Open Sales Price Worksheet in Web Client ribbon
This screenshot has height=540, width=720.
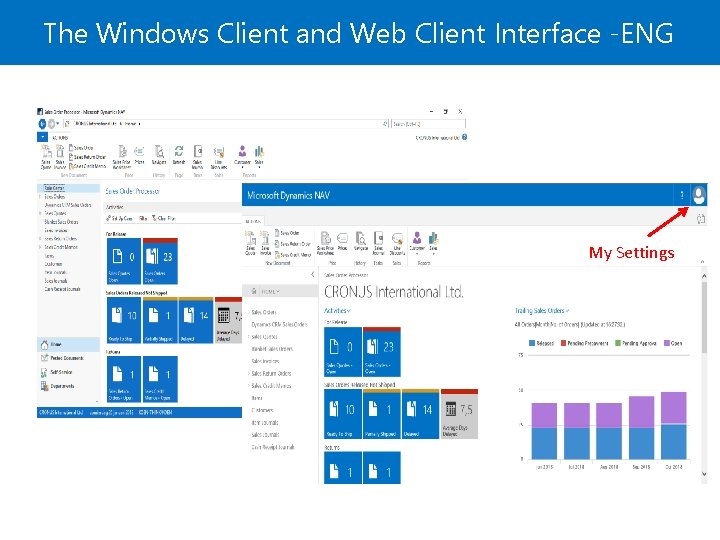[326, 243]
